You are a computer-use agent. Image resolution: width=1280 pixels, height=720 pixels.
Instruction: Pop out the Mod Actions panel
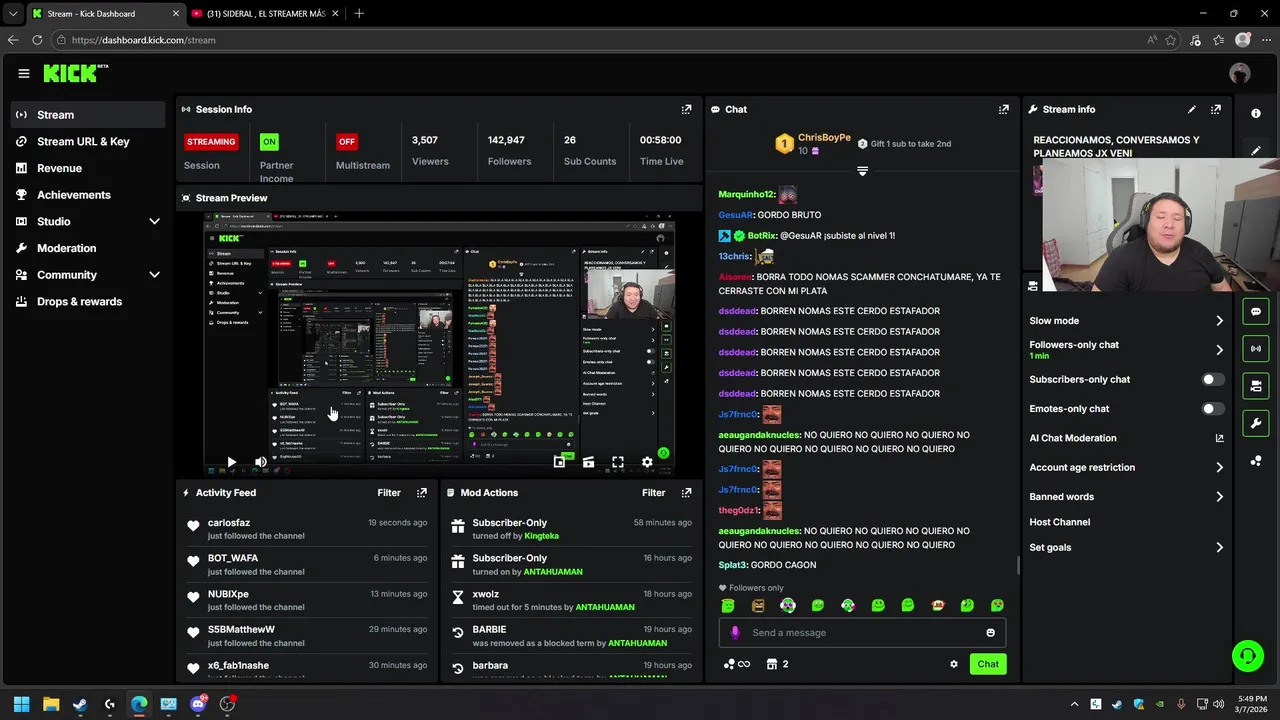pyautogui.click(x=686, y=492)
